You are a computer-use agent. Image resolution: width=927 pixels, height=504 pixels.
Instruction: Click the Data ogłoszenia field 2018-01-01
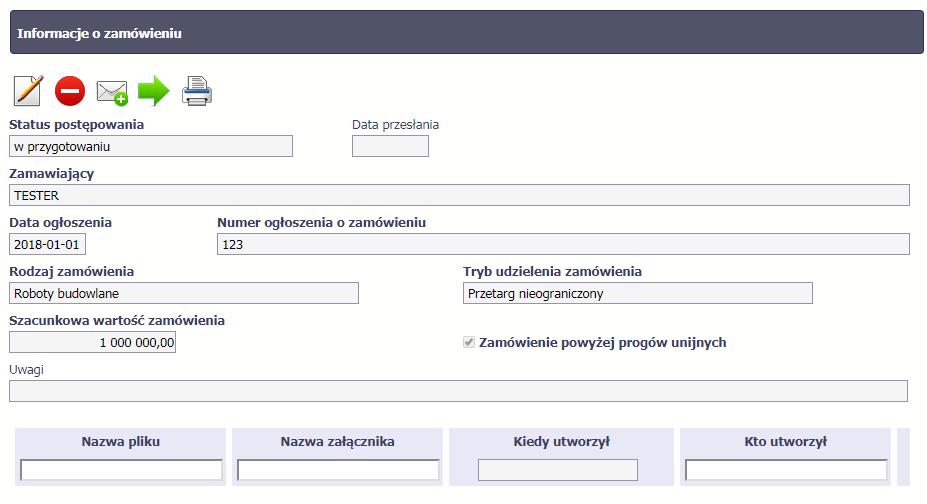47,244
